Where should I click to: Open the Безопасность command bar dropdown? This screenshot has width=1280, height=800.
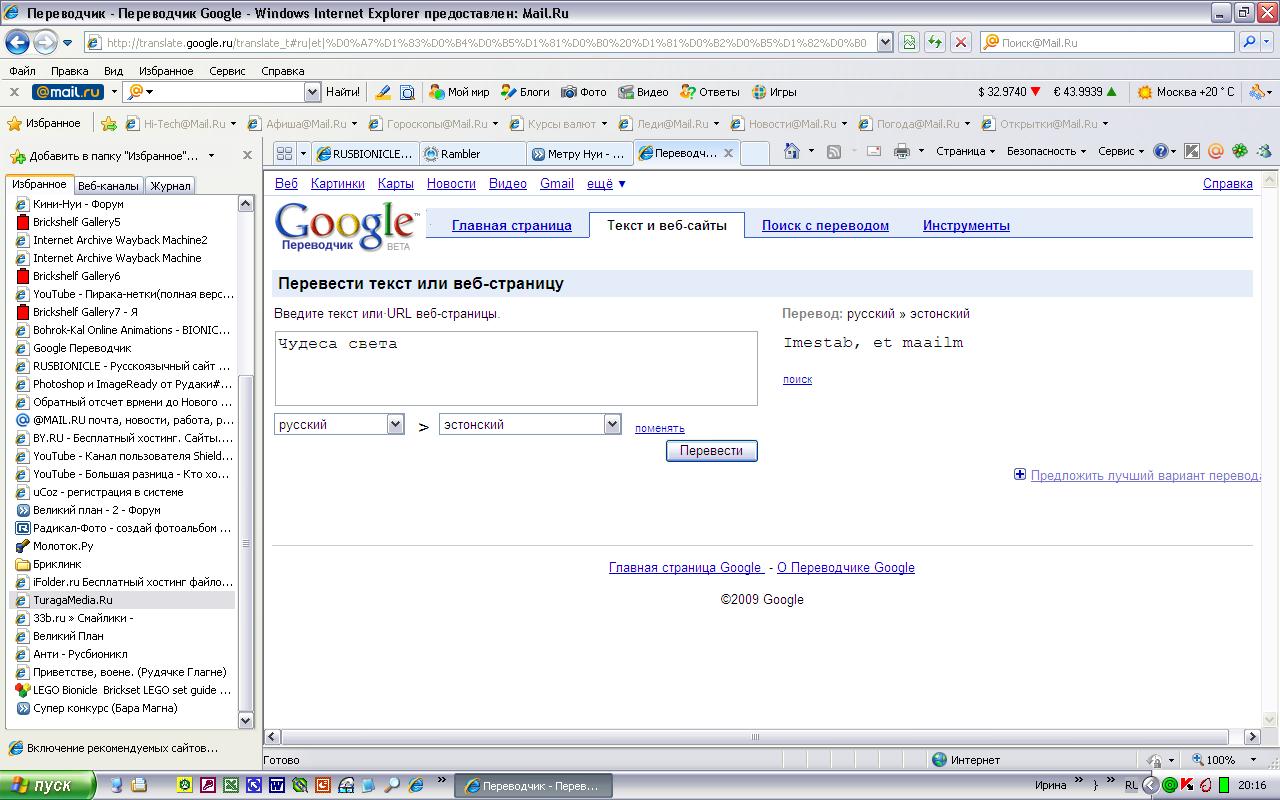1046,151
